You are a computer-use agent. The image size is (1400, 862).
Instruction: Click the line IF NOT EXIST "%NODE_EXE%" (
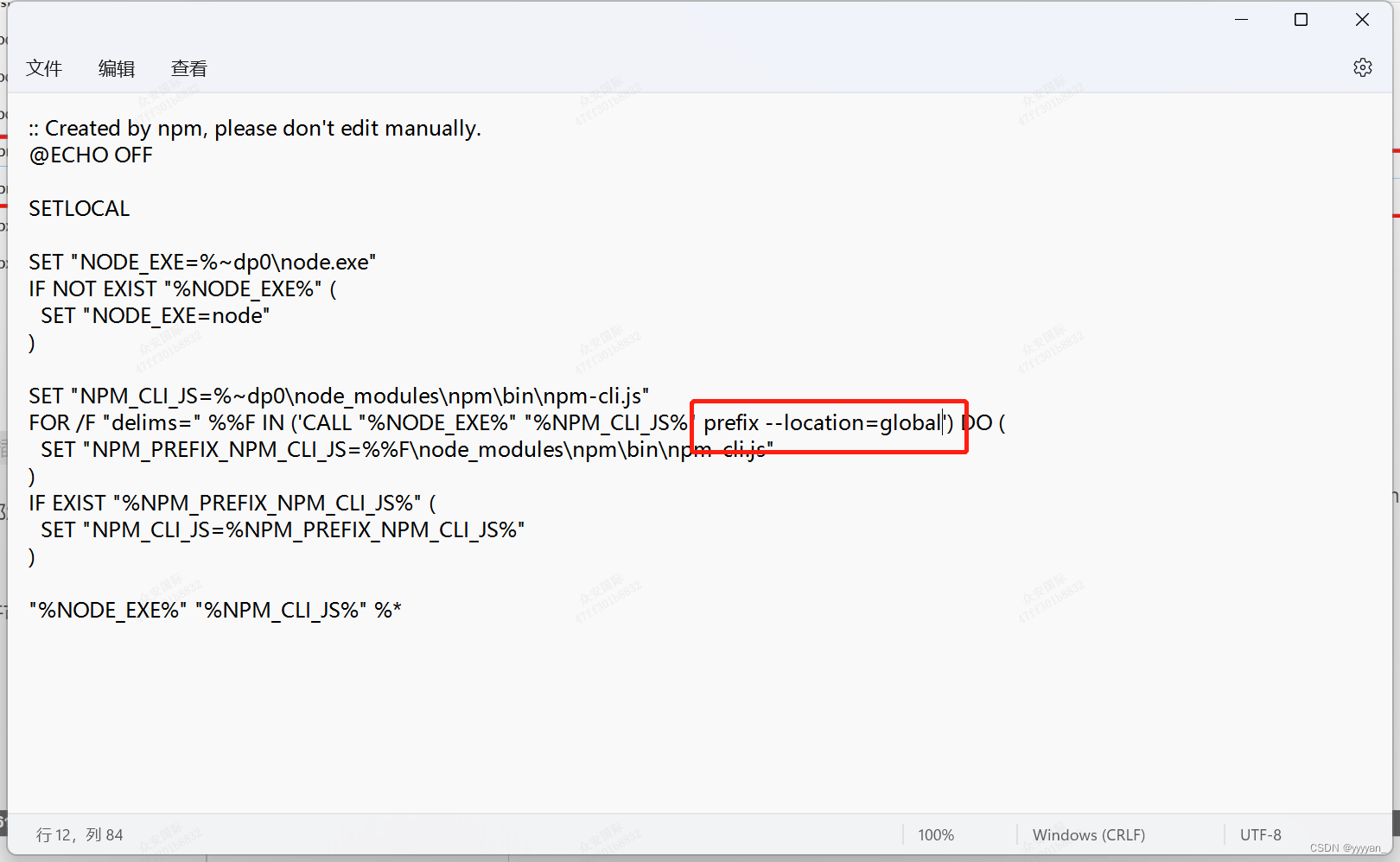[x=182, y=289]
